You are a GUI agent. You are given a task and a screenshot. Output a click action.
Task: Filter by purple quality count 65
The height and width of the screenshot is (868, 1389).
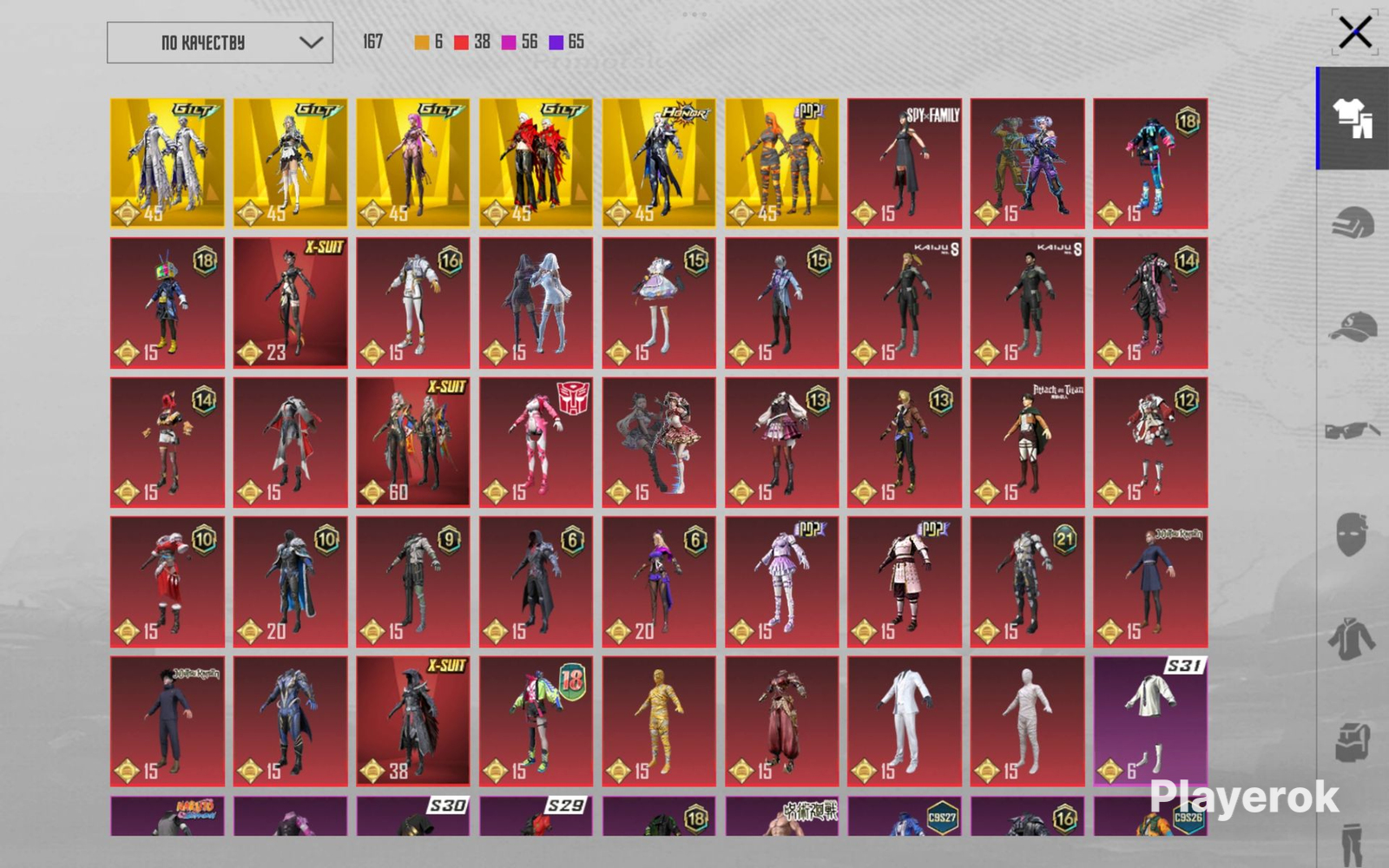point(567,42)
